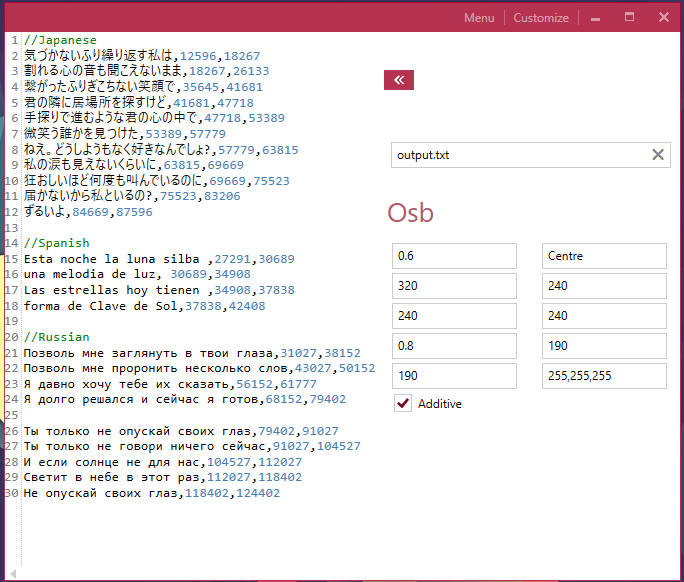Click the horizontal scrollbar left arrow
This screenshot has height=582, width=684.
coord(13,573)
